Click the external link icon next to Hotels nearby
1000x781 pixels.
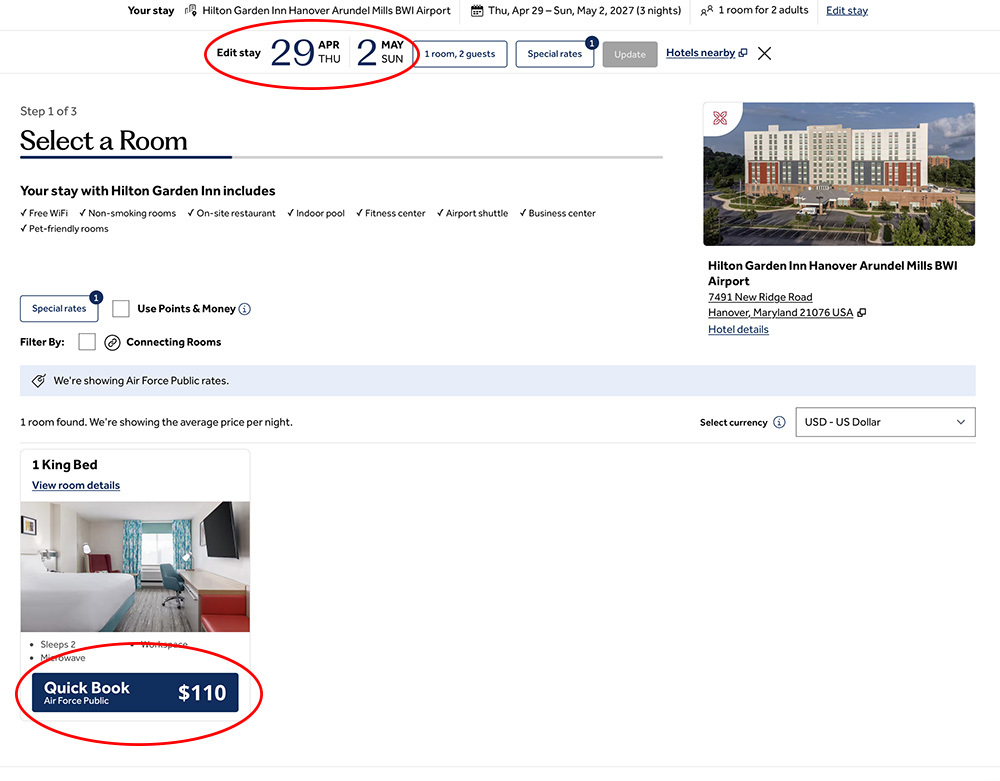point(742,53)
